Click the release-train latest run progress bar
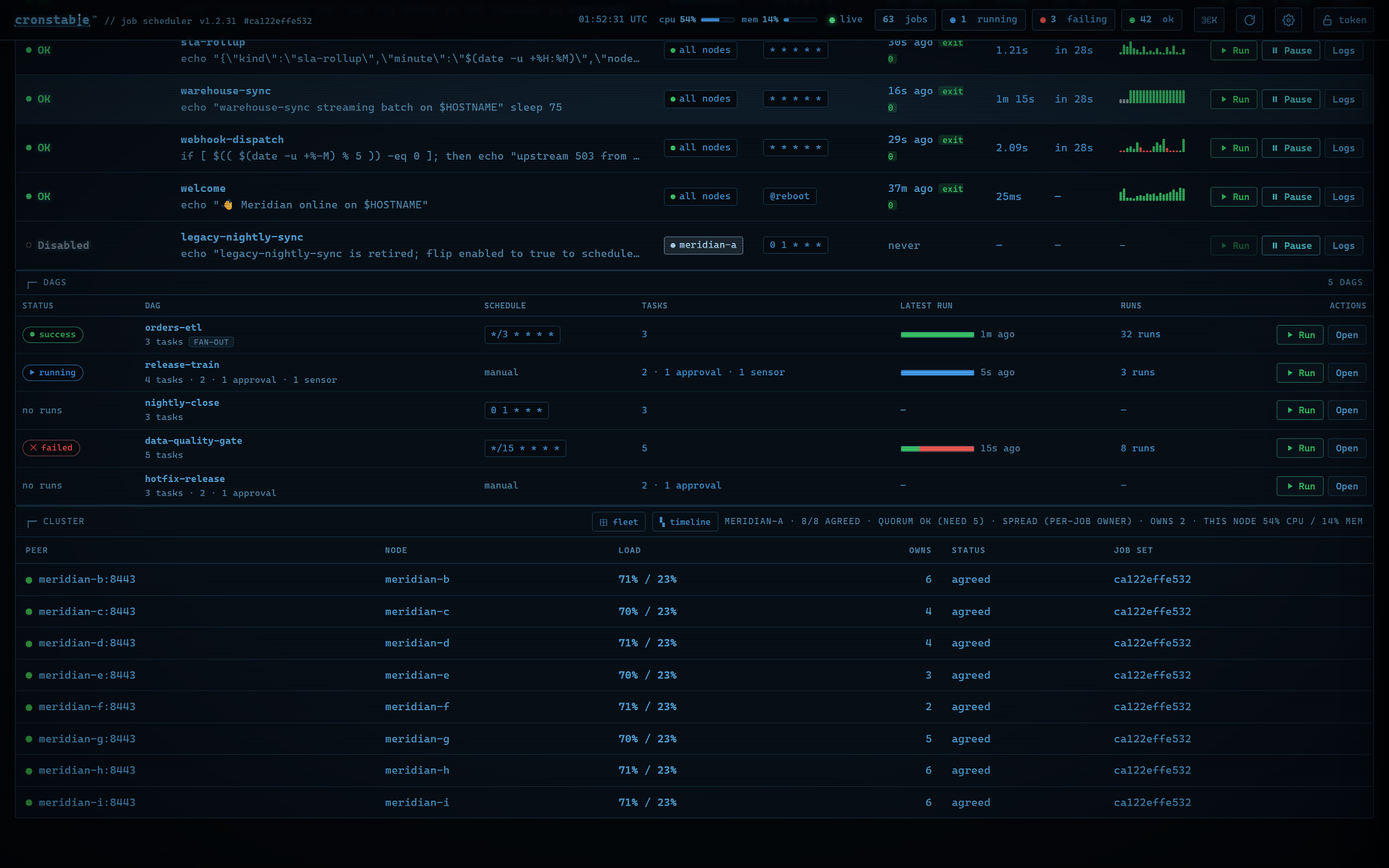This screenshot has height=868, width=1389. [937, 372]
